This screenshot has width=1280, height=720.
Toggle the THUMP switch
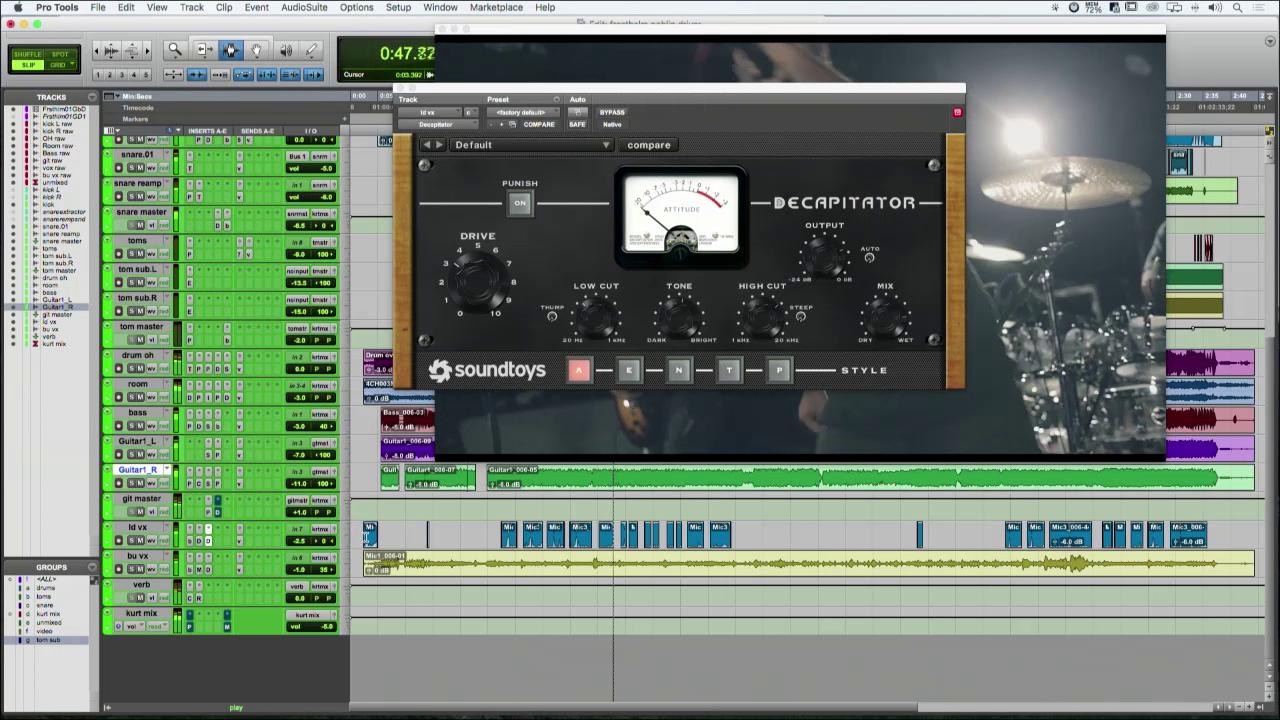[552, 317]
